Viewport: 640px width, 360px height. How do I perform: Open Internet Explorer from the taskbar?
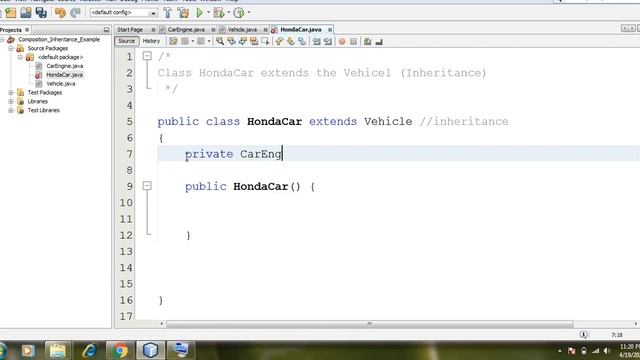(89, 351)
